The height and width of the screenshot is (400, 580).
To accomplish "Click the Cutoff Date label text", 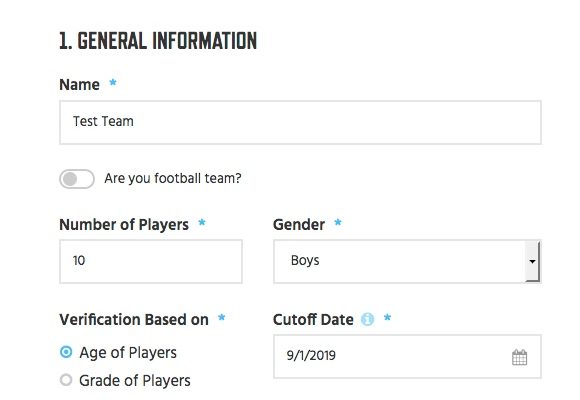I will tap(313, 319).
